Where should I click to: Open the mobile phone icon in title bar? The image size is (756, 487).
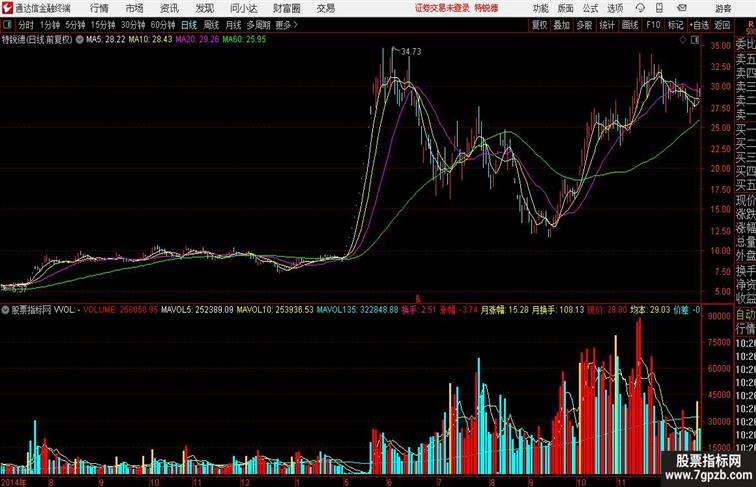[659, 8]
